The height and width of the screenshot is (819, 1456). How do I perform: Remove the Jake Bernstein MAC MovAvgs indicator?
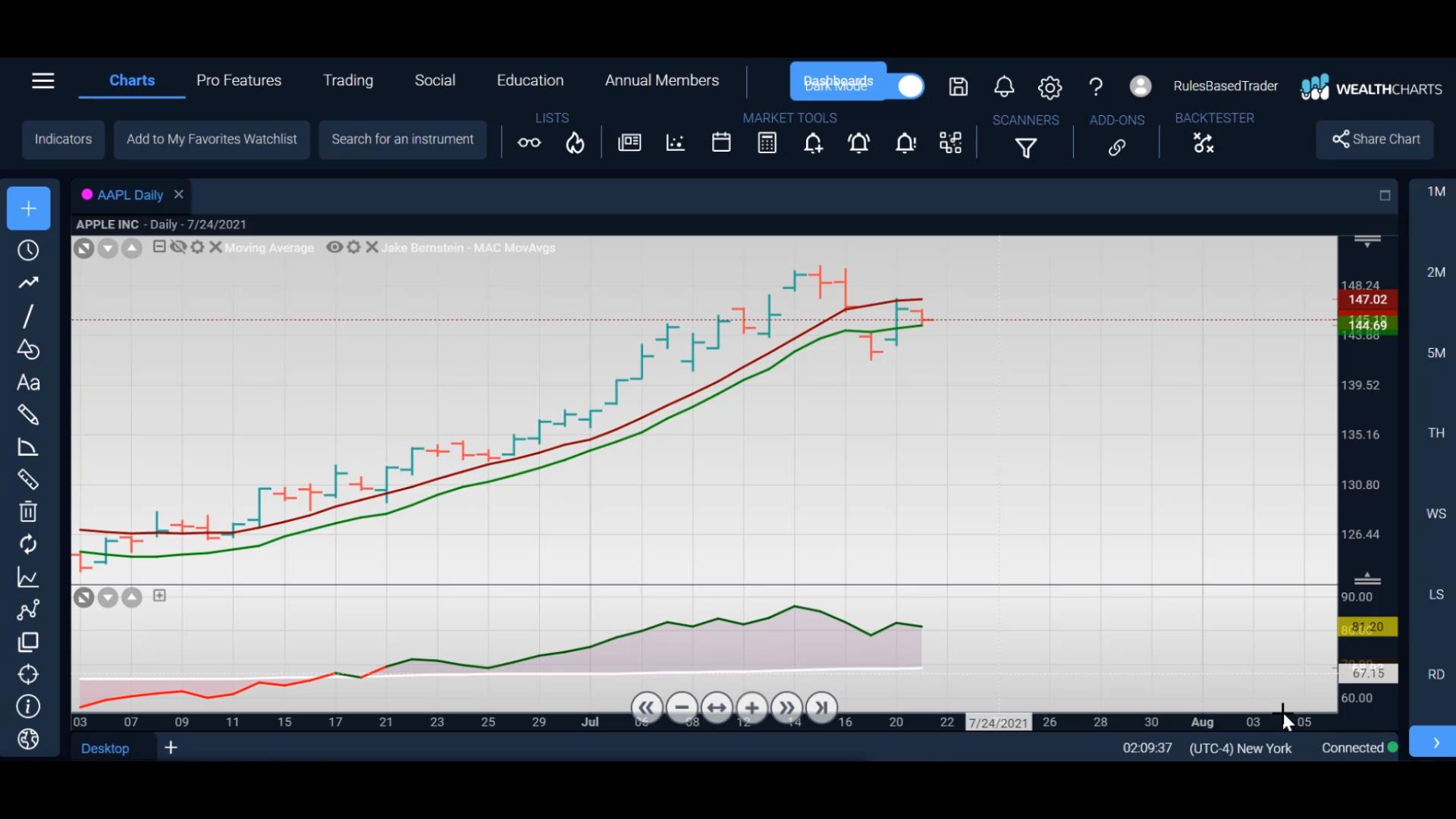(x=372, y=247)
